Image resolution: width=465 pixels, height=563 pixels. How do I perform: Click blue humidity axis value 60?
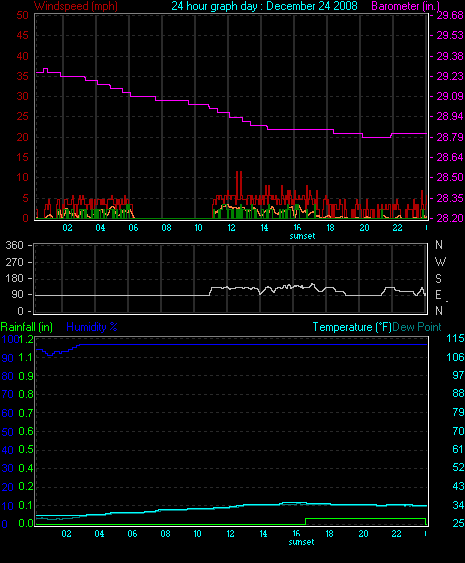click(8, 413)
